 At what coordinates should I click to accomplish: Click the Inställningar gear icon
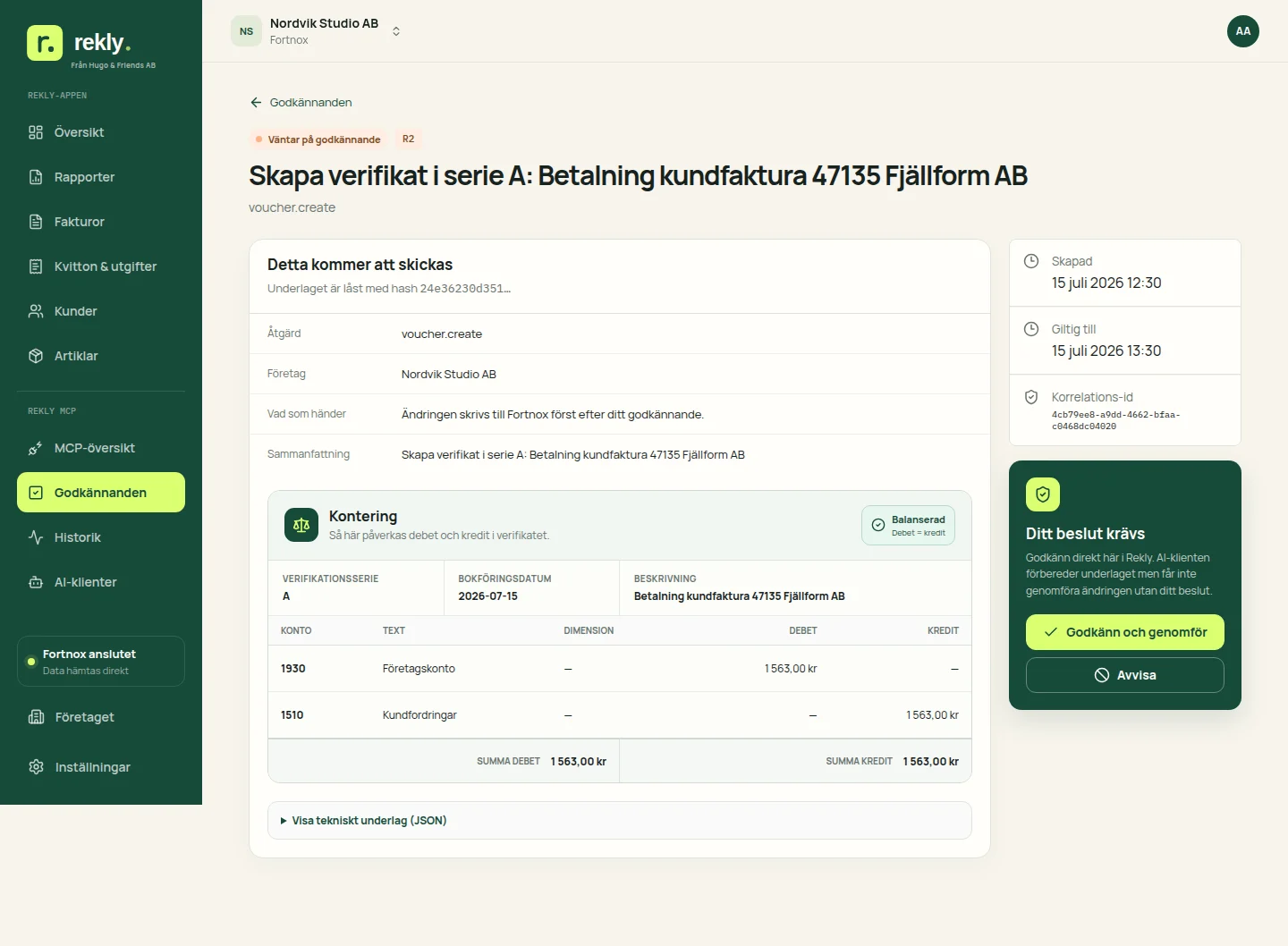pyautogui.click(x=36, y=767)
